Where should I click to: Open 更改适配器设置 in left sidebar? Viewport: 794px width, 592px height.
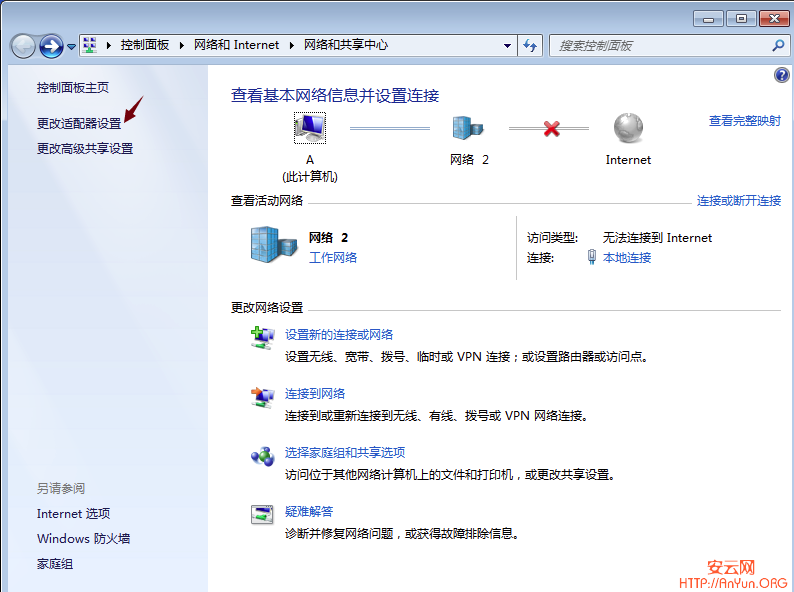click(x=79, y=123)
